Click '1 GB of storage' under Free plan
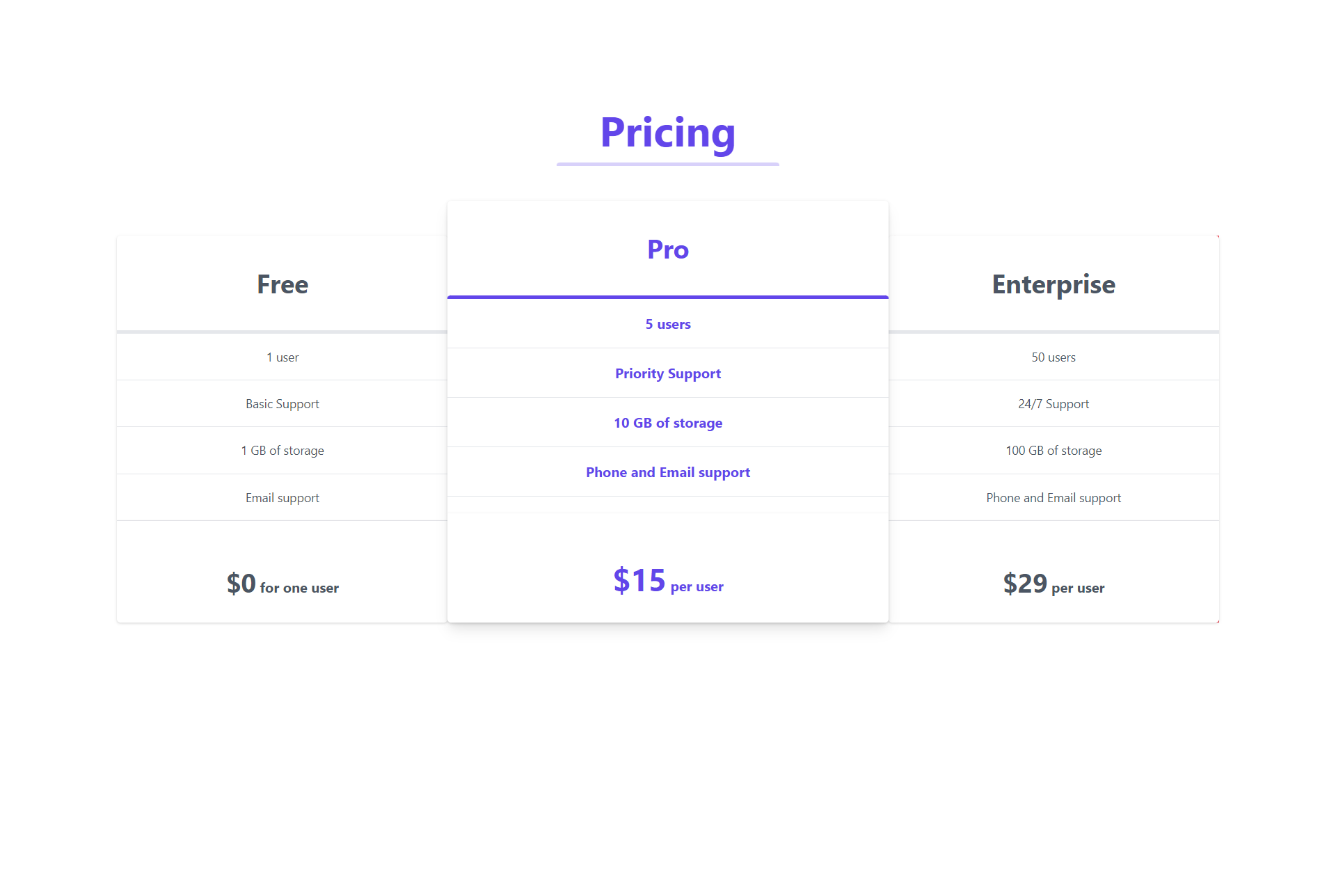Image resolution: width=1336 pixels, height=877 pixels. tap(282, 450)
